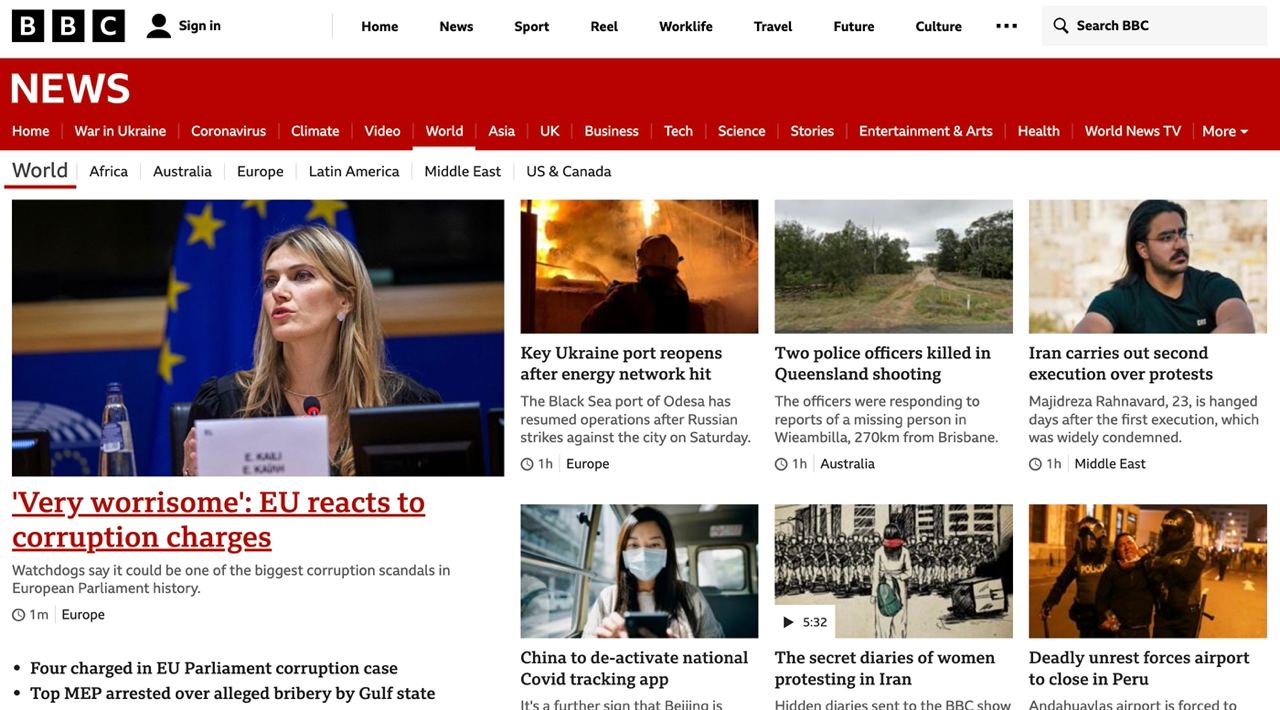The height and width of the screenshot is (710, 1280).
Task: Select the World tab in news bar
Action: [x=444, y=131]
